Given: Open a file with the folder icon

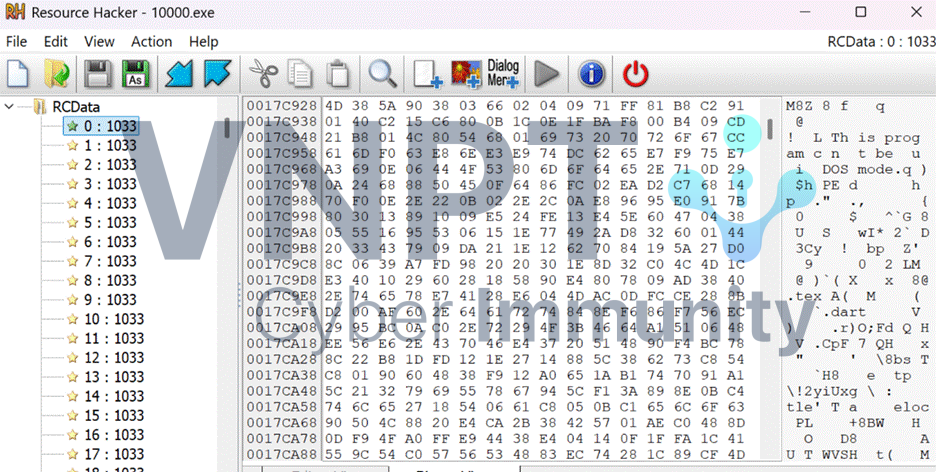Looking at the screenshot, I should 56,73.
